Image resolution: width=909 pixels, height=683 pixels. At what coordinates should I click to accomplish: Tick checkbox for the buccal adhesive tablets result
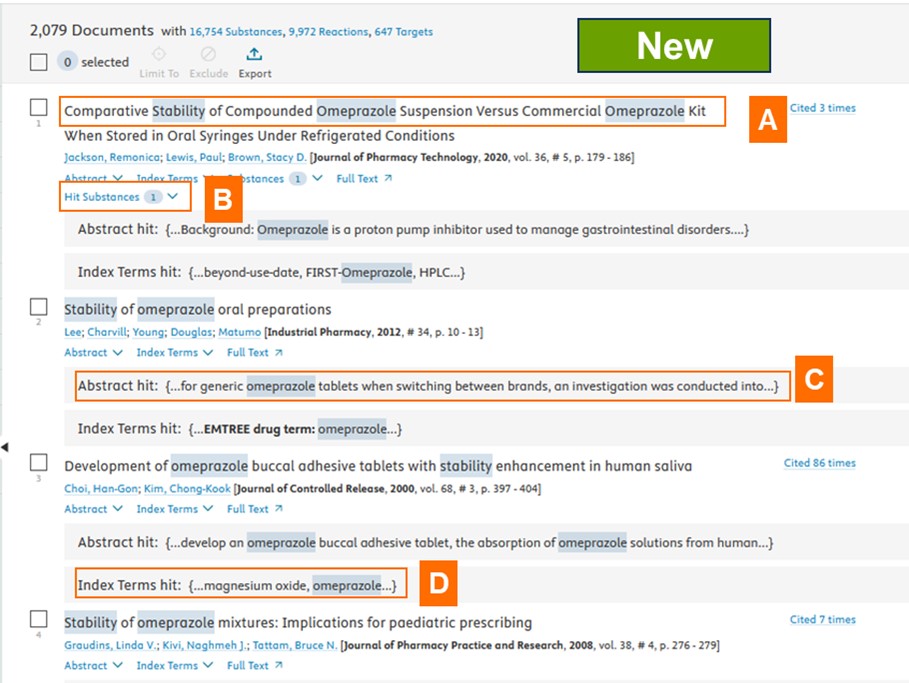point(38,462)
